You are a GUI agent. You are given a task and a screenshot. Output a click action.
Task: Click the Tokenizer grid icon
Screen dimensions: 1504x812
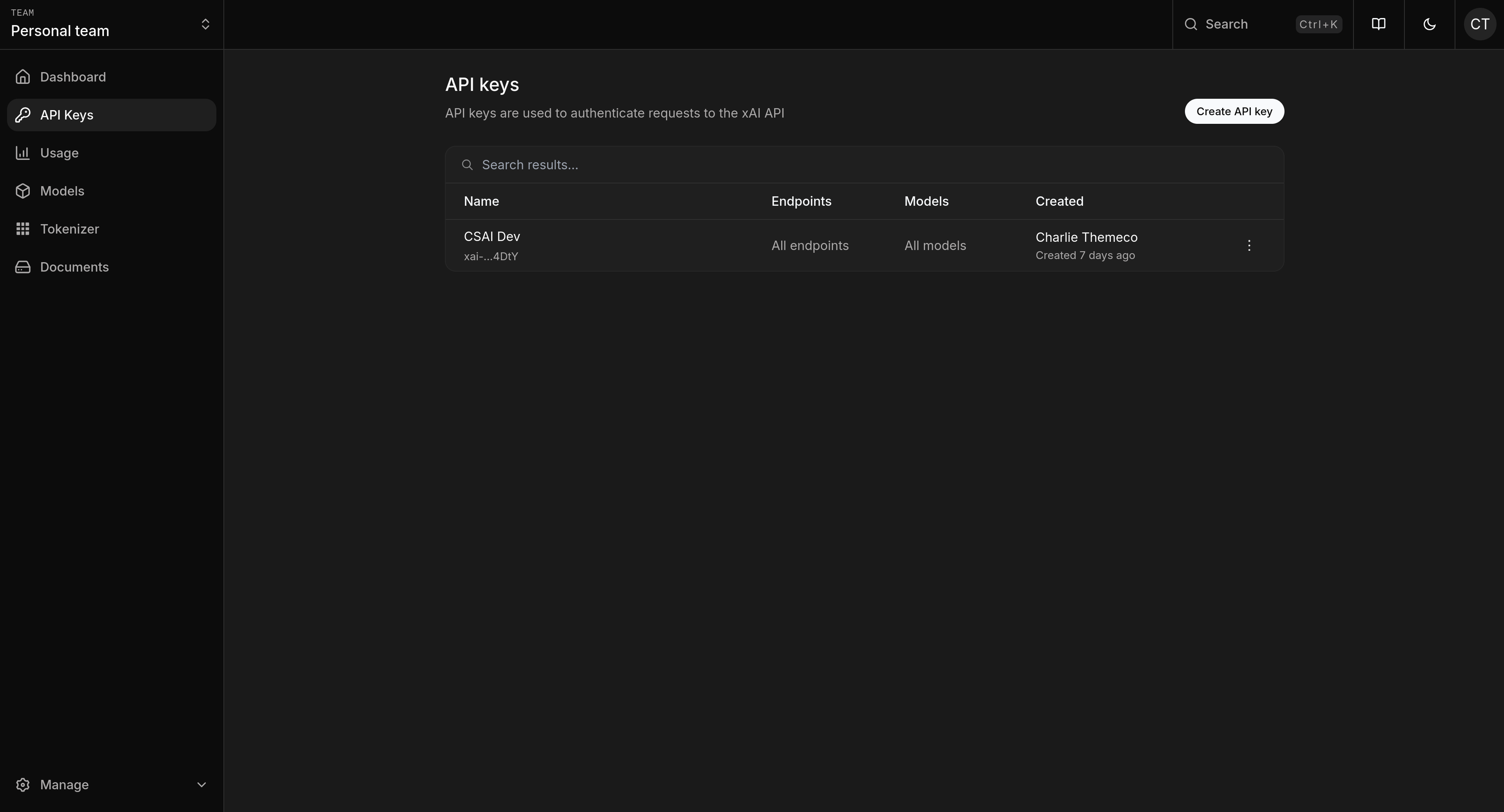(23, 229)
